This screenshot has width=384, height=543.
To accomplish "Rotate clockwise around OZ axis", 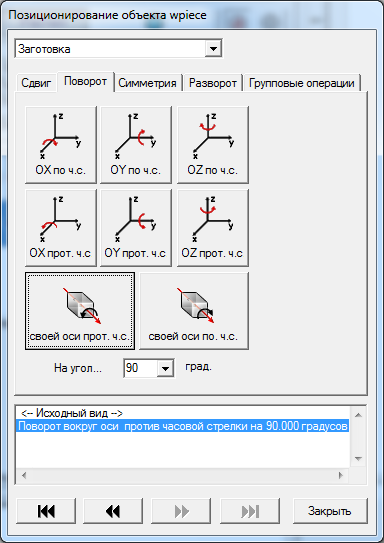I will click(x=213, y=144).
